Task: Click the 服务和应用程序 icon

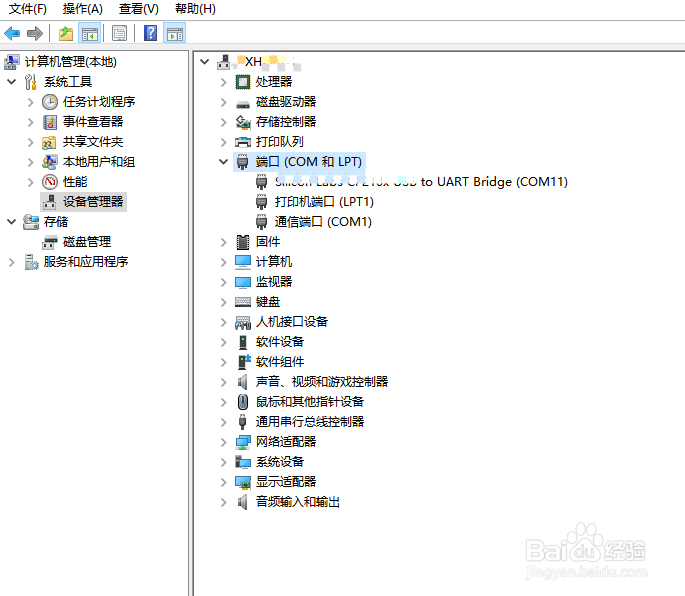Action: (x=31, y=262)
